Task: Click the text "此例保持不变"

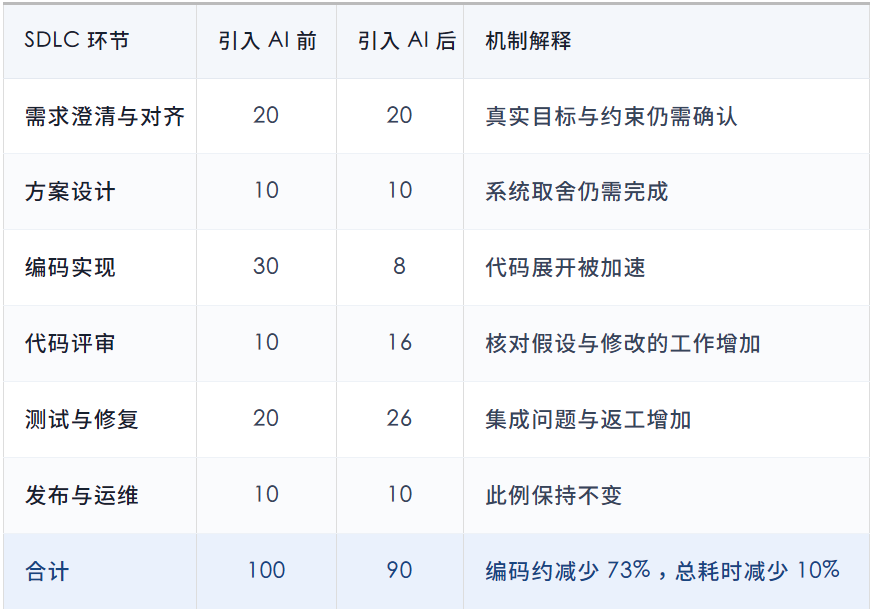Action: pyautogui.click(x=554, y=495)
